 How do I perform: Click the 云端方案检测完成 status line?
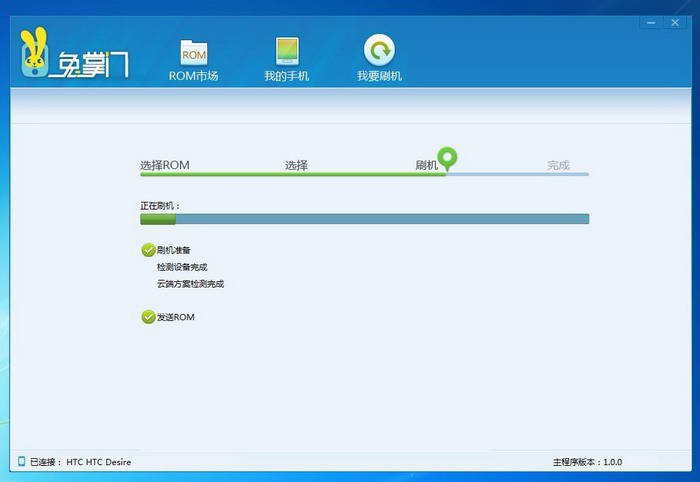(191, 284)
